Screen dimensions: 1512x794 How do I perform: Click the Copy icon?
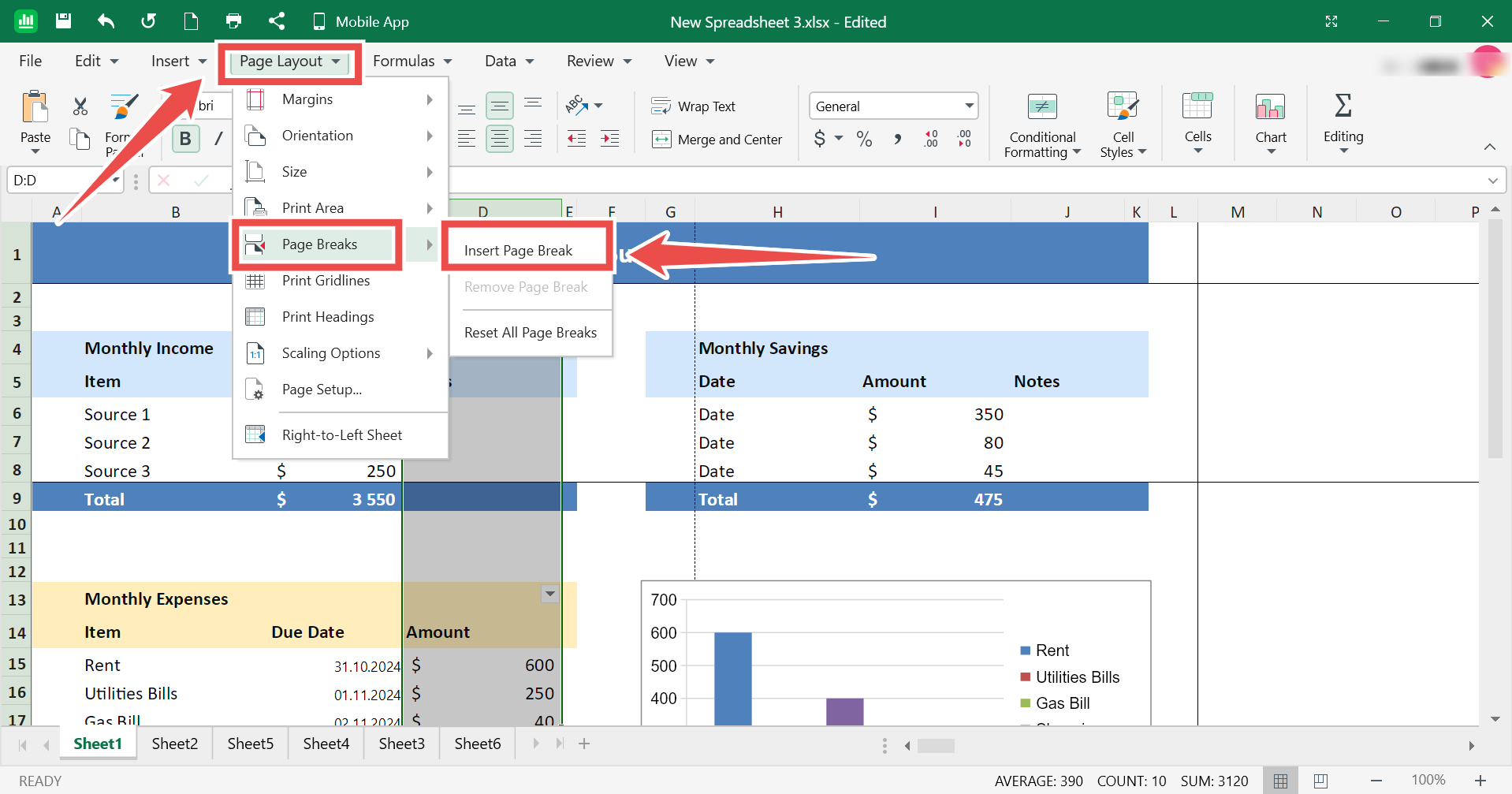click(x=80, y=140)
